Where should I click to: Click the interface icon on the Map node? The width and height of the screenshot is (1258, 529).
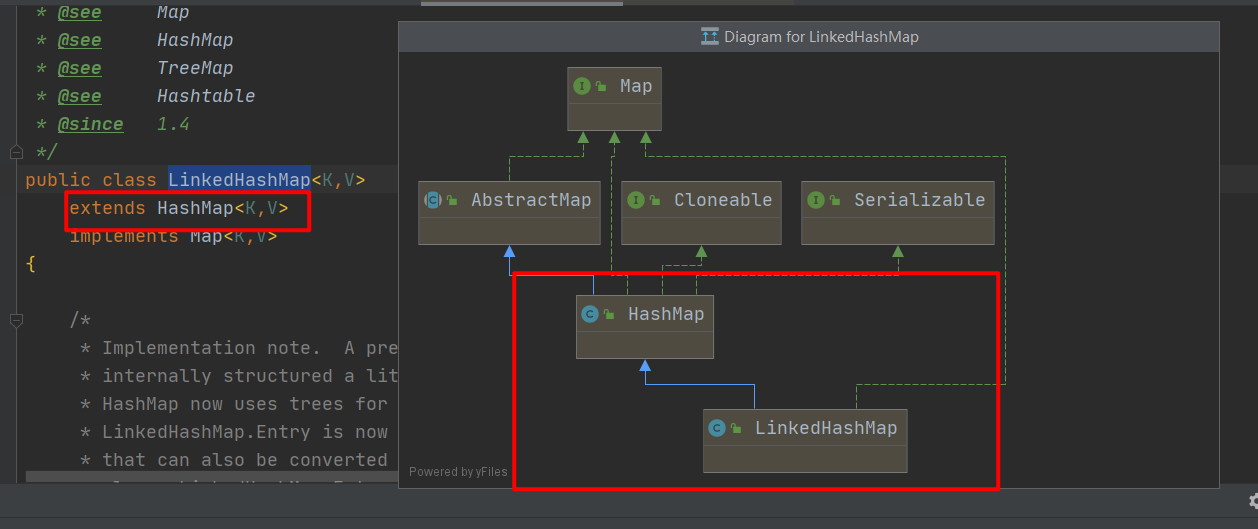click(583, 86)
